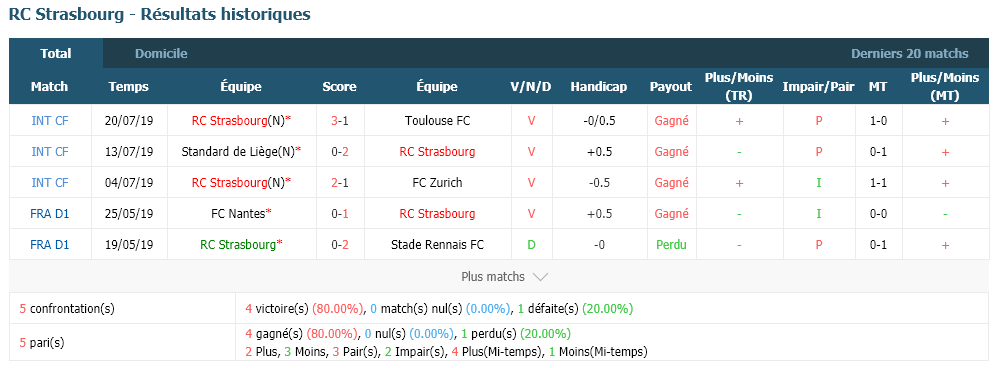Open the FC Nantes team link

point(238,213)
